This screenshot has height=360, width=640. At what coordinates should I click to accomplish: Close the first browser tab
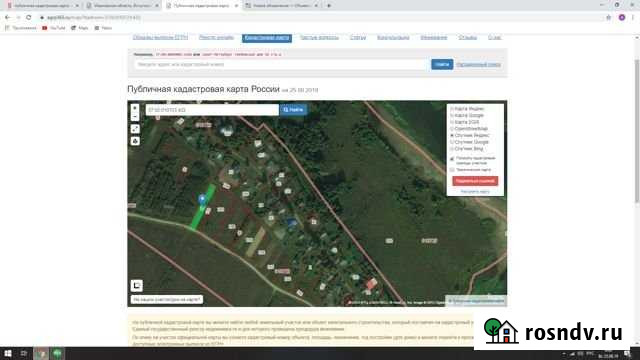point(77,6)
